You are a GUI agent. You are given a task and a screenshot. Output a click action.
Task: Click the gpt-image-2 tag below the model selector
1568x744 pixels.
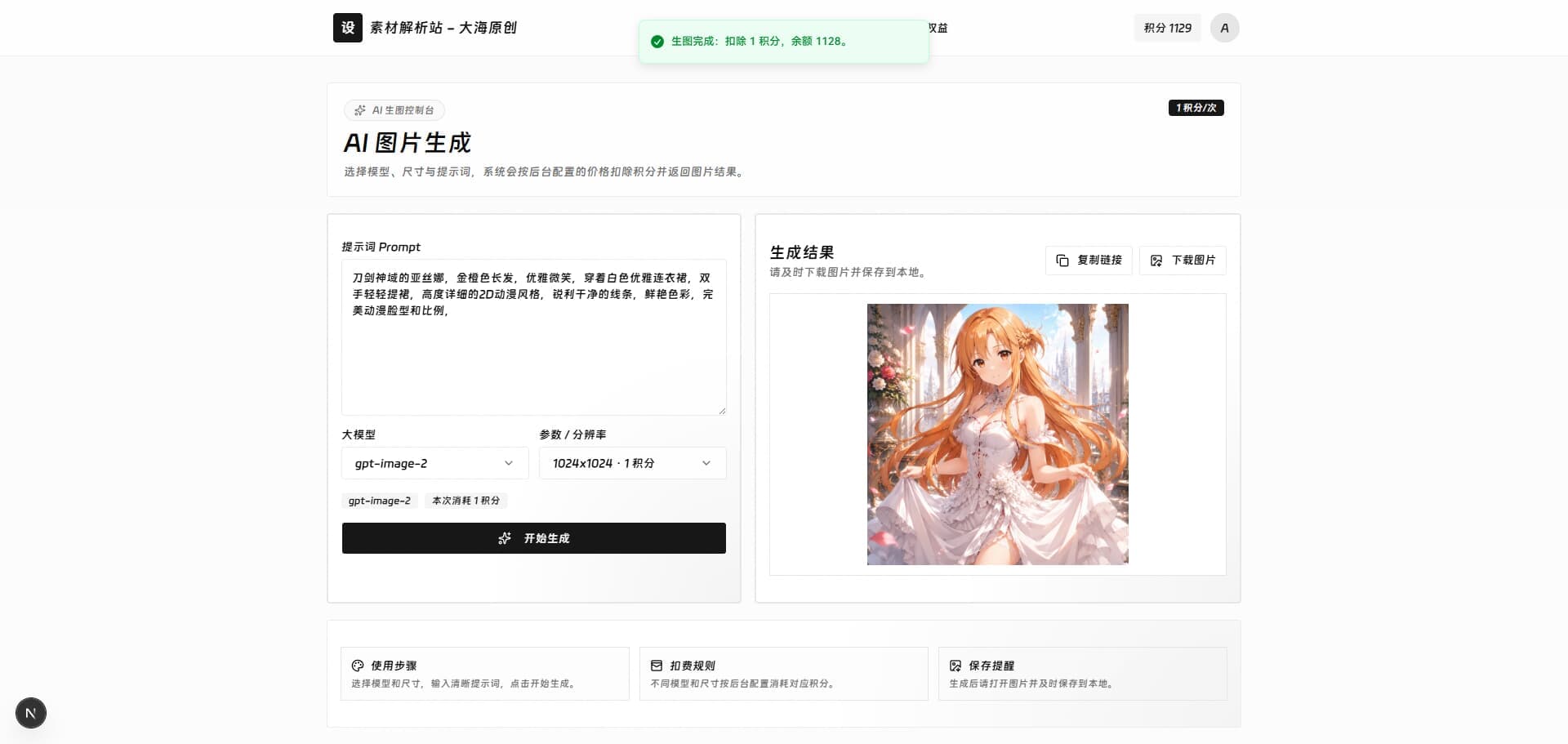(x=380, y=501)
